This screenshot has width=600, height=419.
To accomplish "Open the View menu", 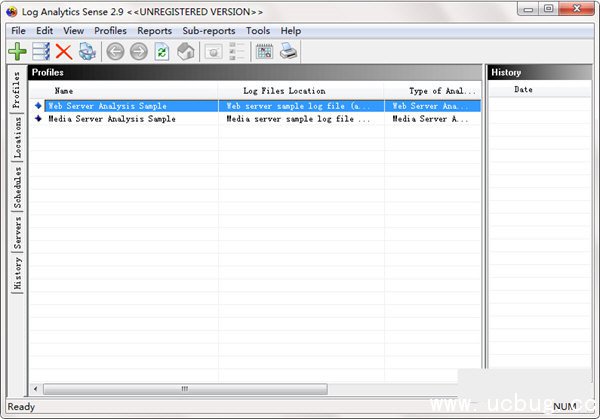I will pyautogui.click(x=73, y=31).
